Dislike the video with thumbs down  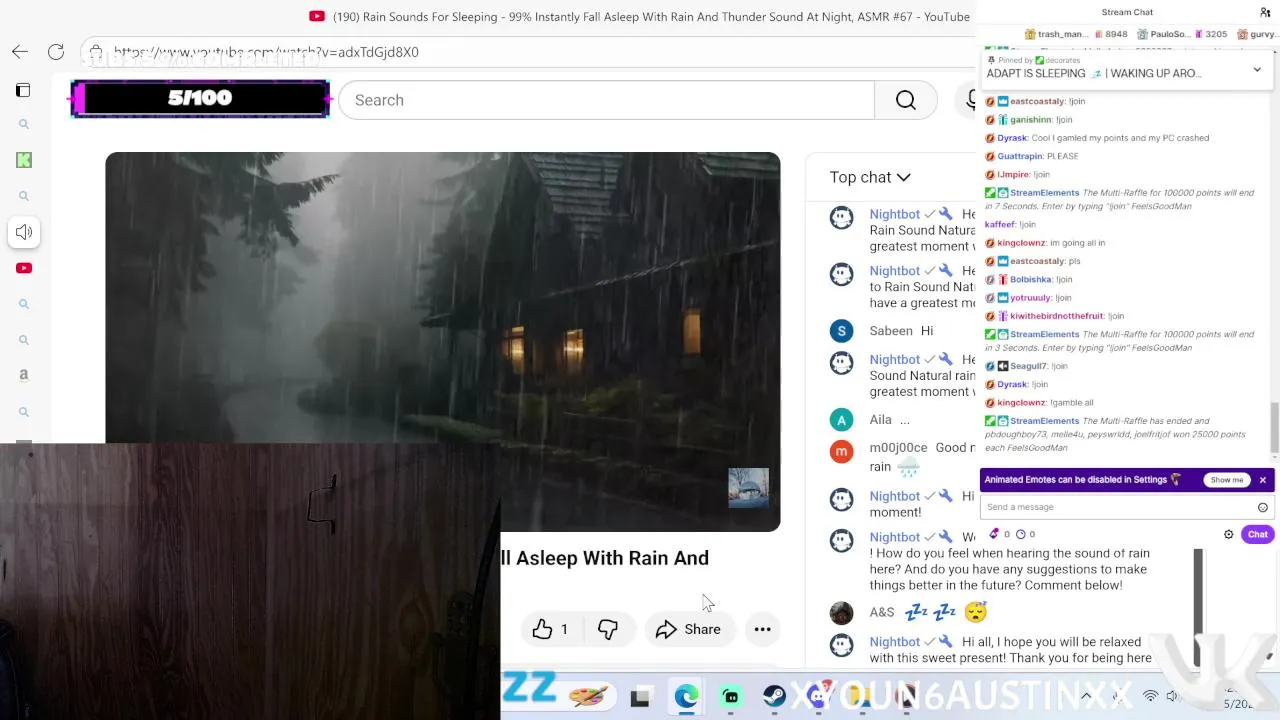(608, 629)
